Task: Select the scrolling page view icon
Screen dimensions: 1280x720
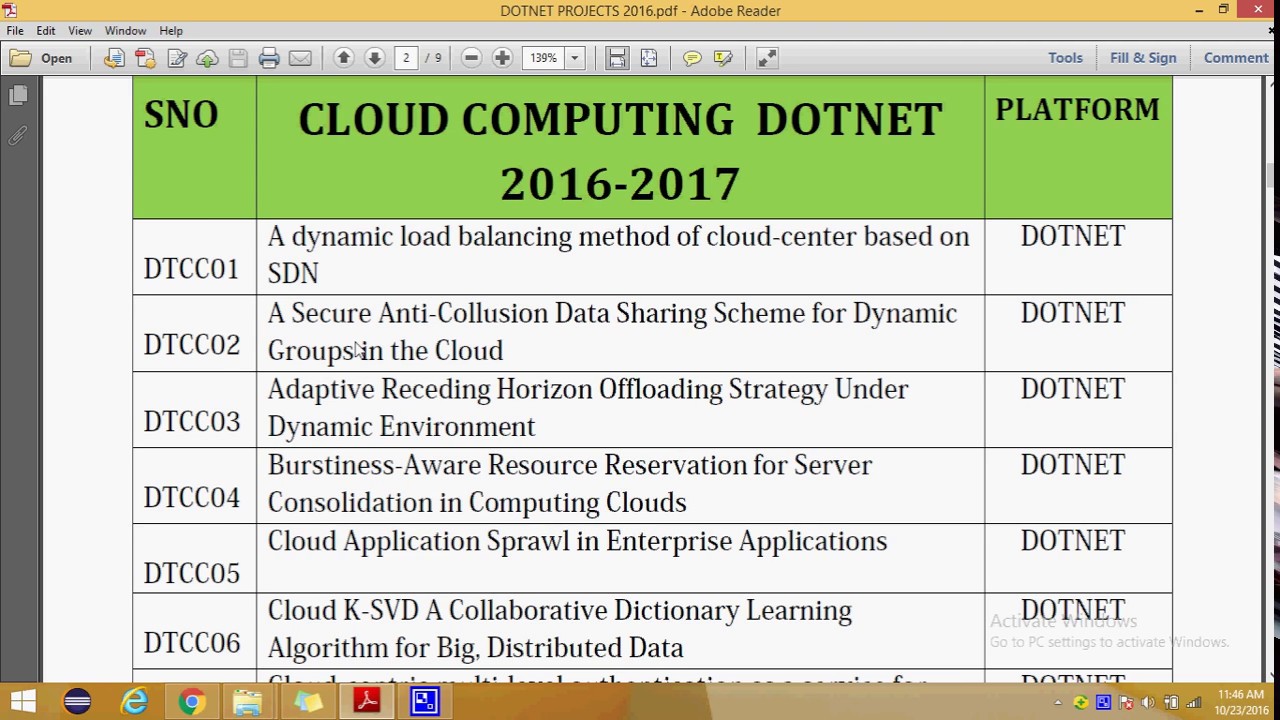Action: [x=617, y=58]
